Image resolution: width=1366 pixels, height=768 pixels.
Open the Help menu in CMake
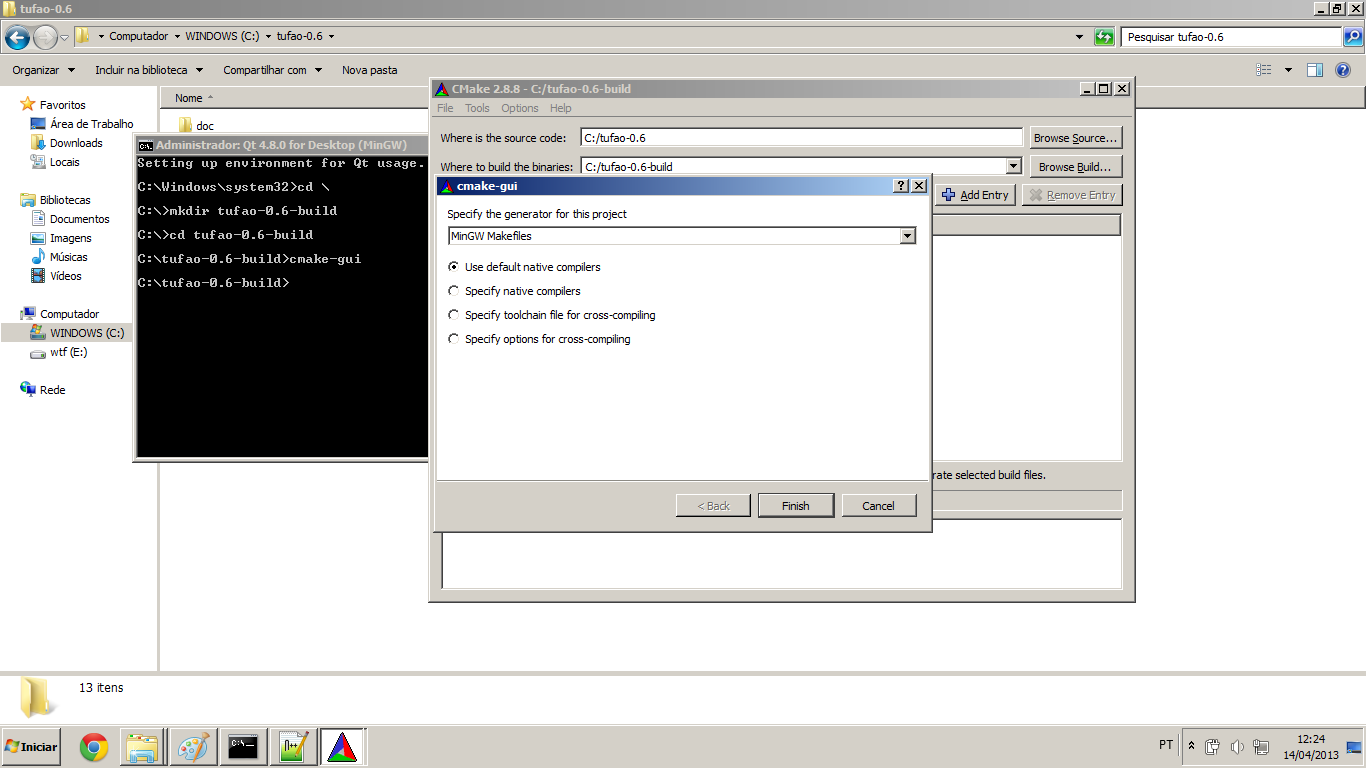point(561,108)
